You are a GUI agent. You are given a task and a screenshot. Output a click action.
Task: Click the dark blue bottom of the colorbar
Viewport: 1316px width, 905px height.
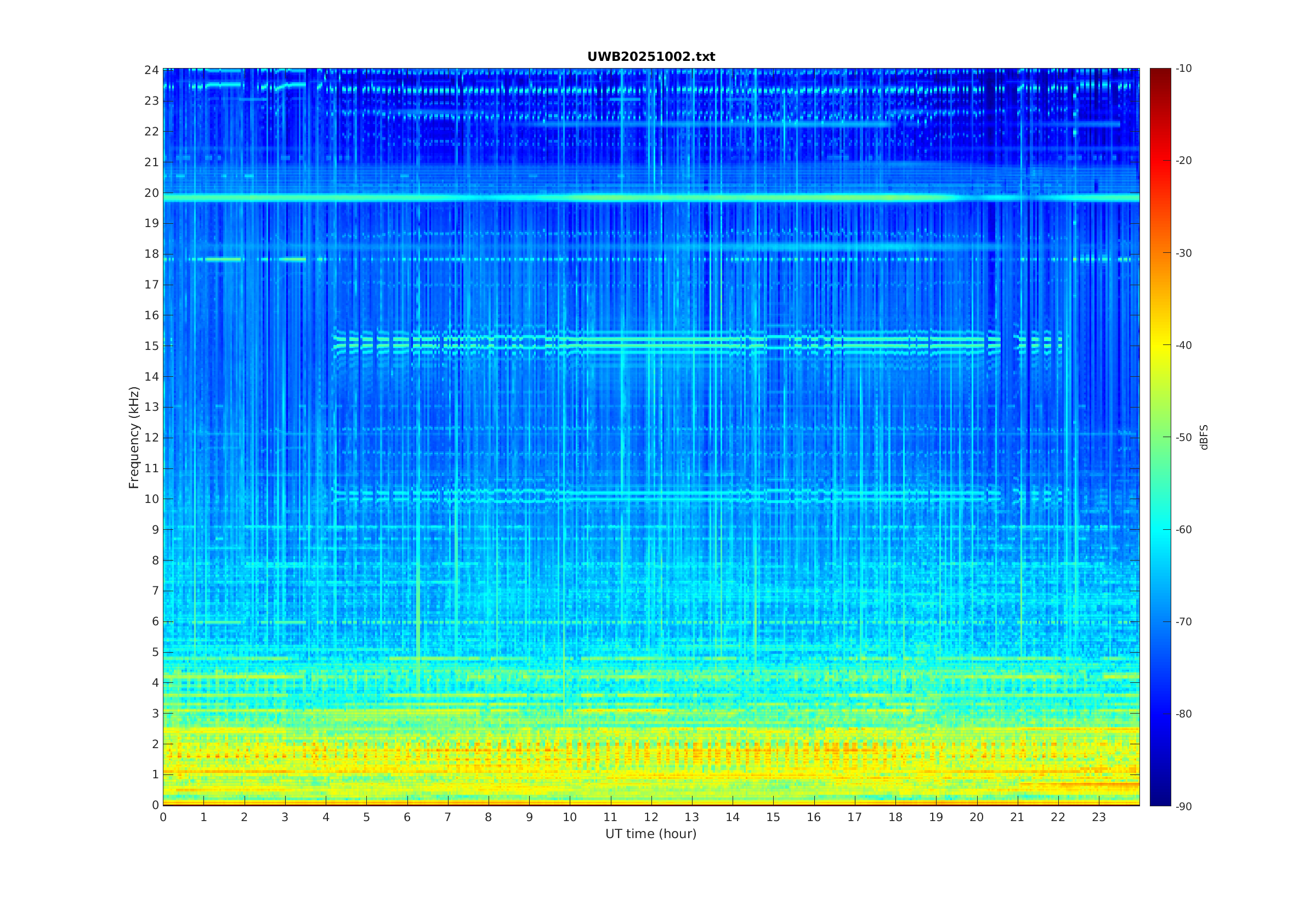pos(1160,801)
